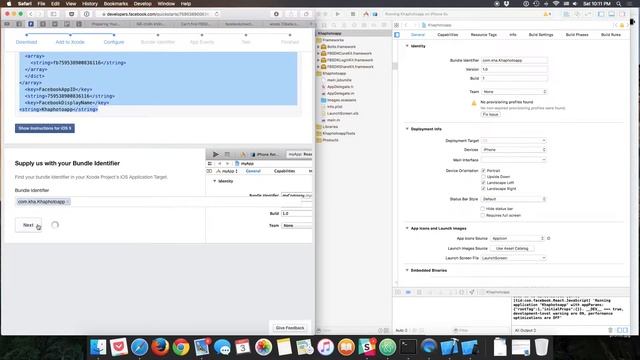
Task: Select AppDelegate.m in project navigator
Action: tap(340, 93)
